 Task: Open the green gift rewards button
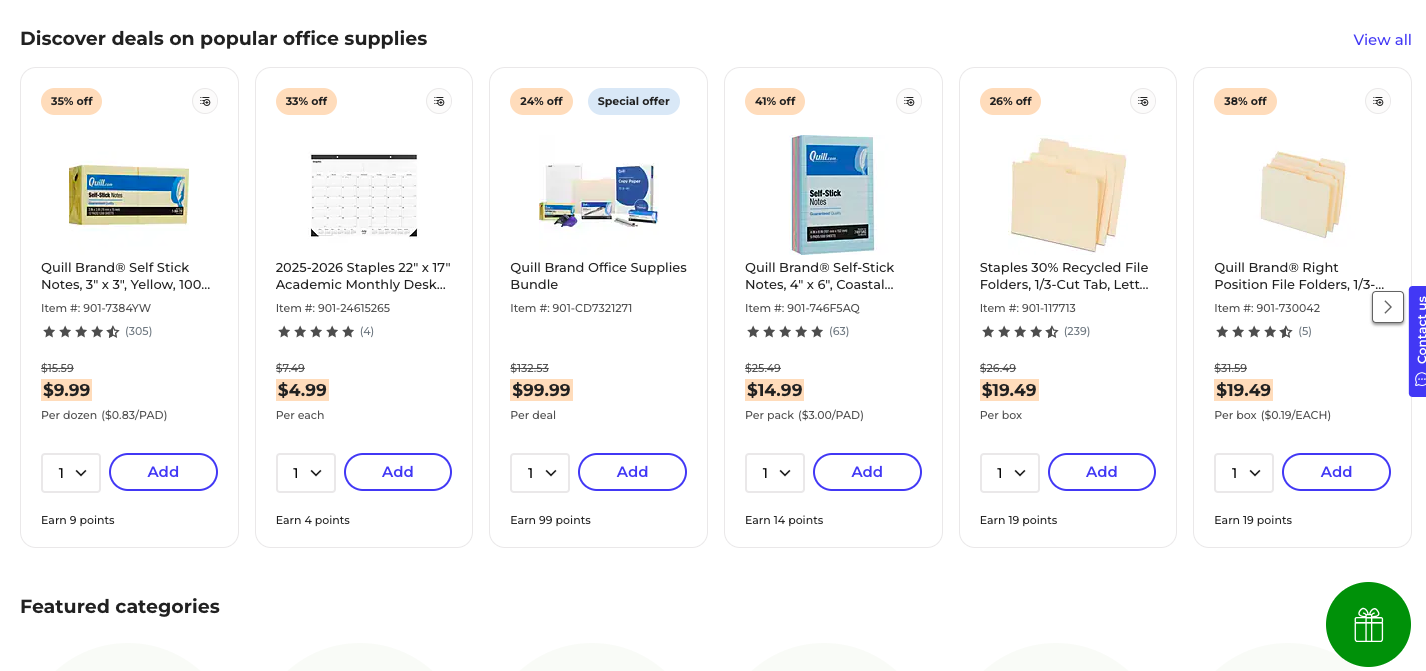[x=1367, y=624]
